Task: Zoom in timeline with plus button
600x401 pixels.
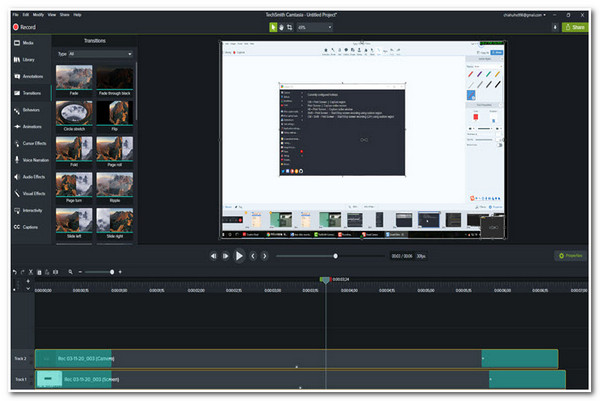Action: (120, 272)
